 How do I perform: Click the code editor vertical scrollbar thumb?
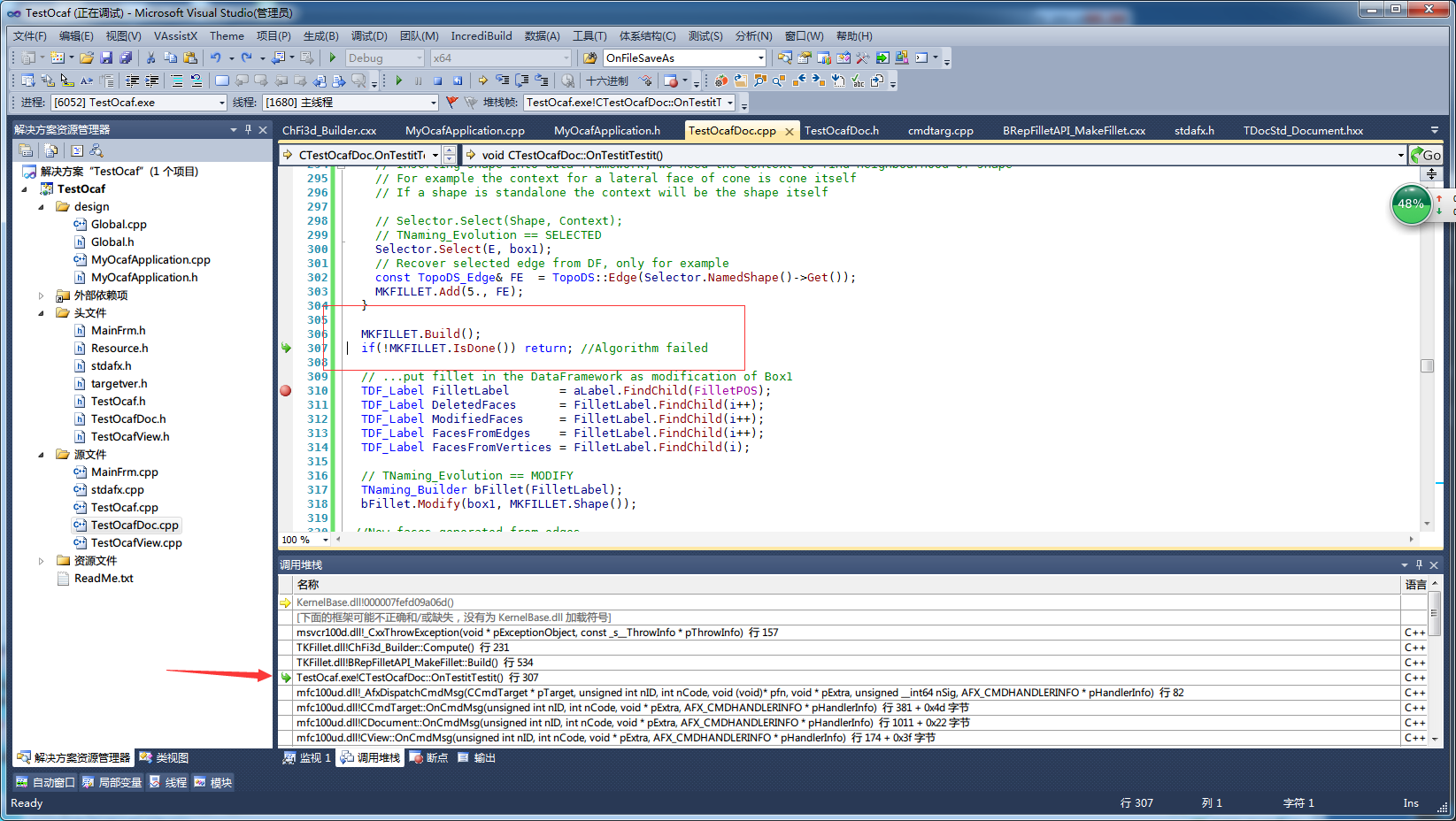point(1427,366)
